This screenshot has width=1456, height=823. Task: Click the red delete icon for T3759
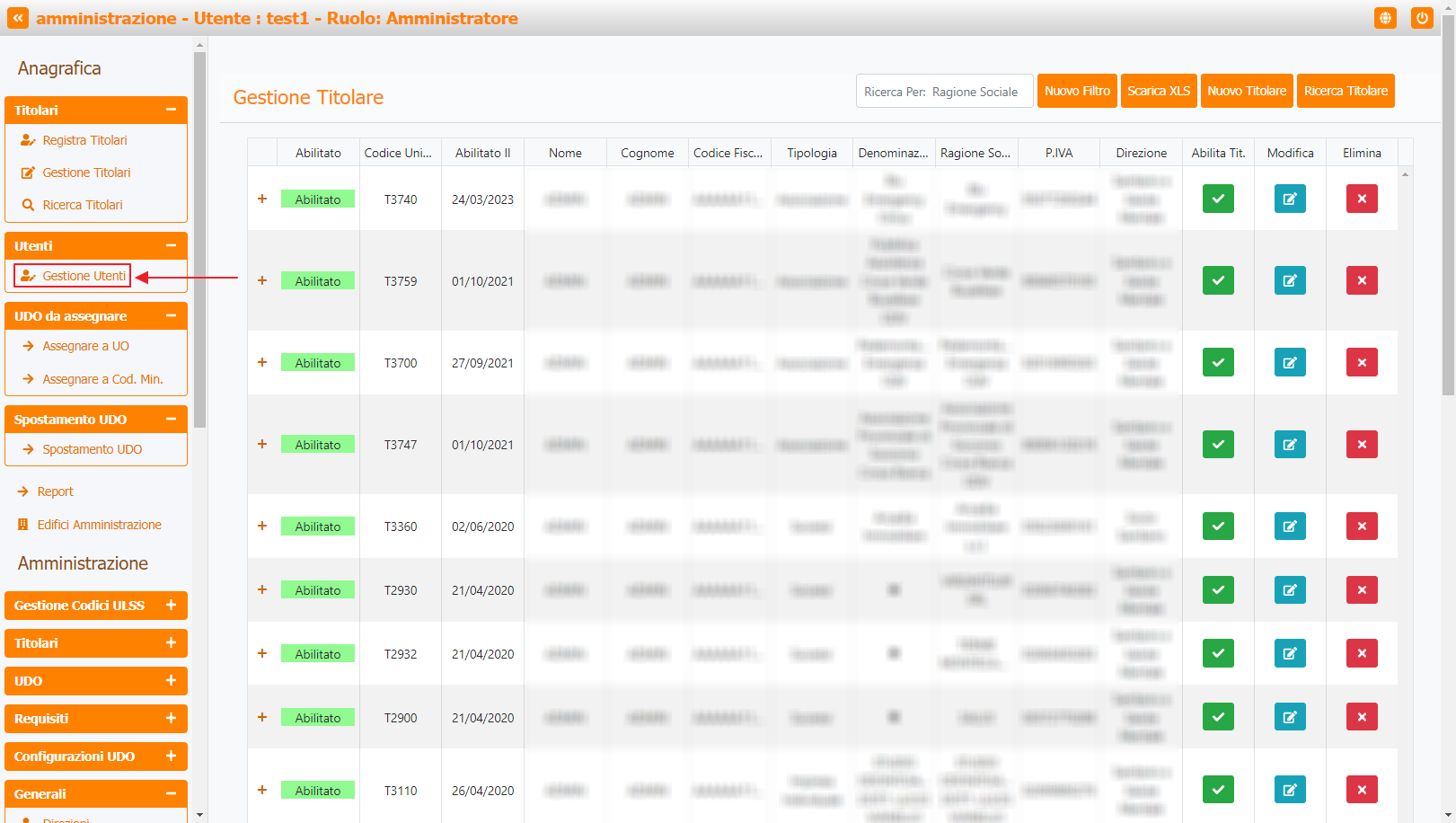tap(1362, 280)
